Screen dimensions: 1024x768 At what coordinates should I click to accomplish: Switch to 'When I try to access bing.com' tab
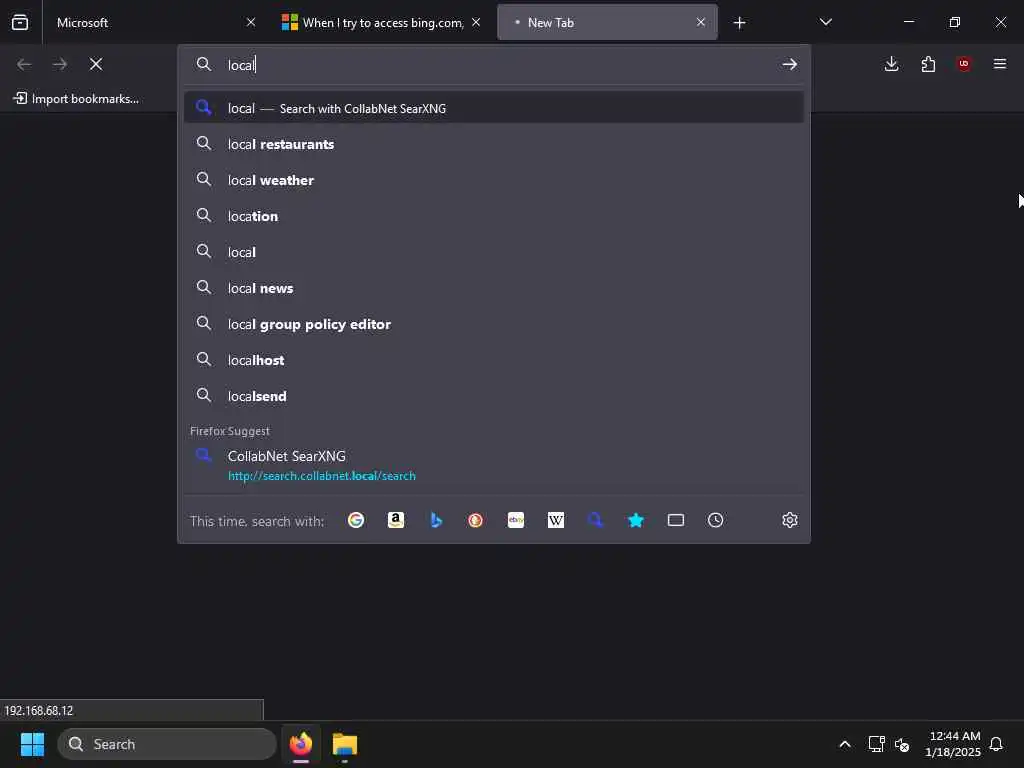[x=382, y=23]
